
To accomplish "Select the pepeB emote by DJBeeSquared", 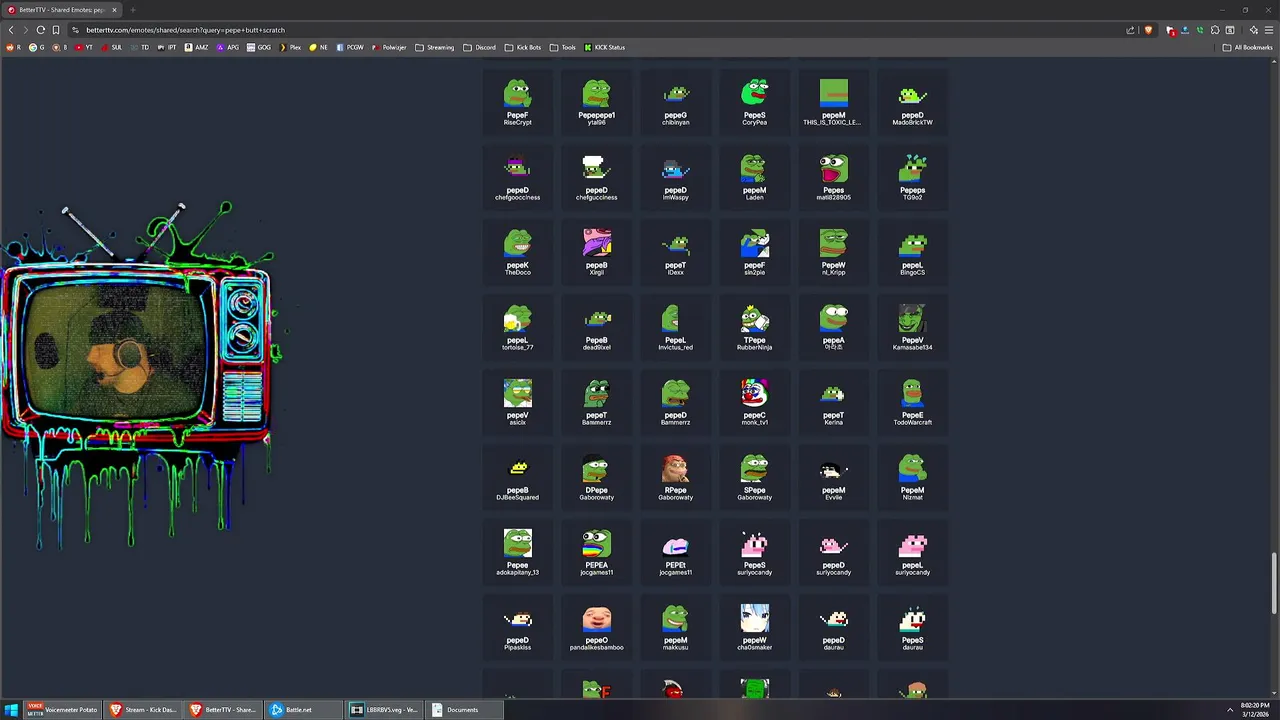I will click(x=517, y=477).
